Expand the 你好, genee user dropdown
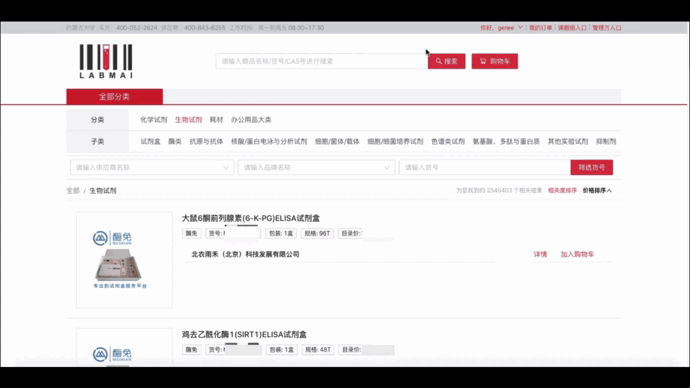The width and height of the screenshot is (690, 388). (x=501, y=28)
